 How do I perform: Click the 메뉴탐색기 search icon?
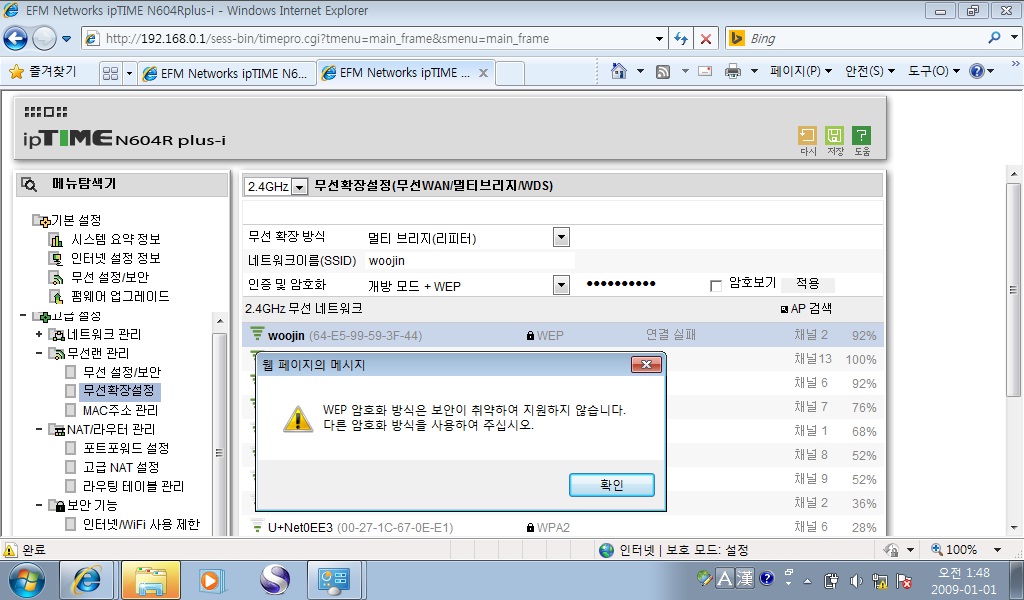point(29,184)
